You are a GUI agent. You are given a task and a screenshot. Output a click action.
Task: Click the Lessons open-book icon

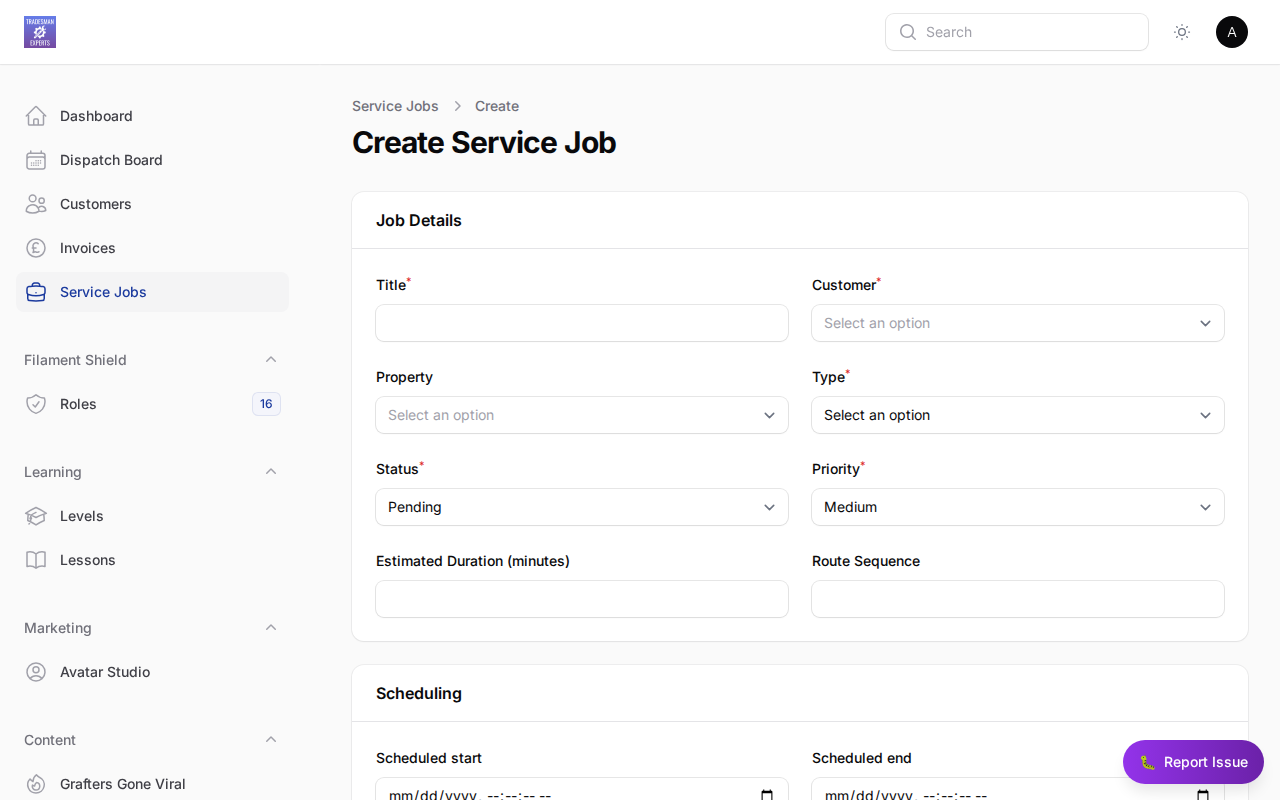(36, 560)
